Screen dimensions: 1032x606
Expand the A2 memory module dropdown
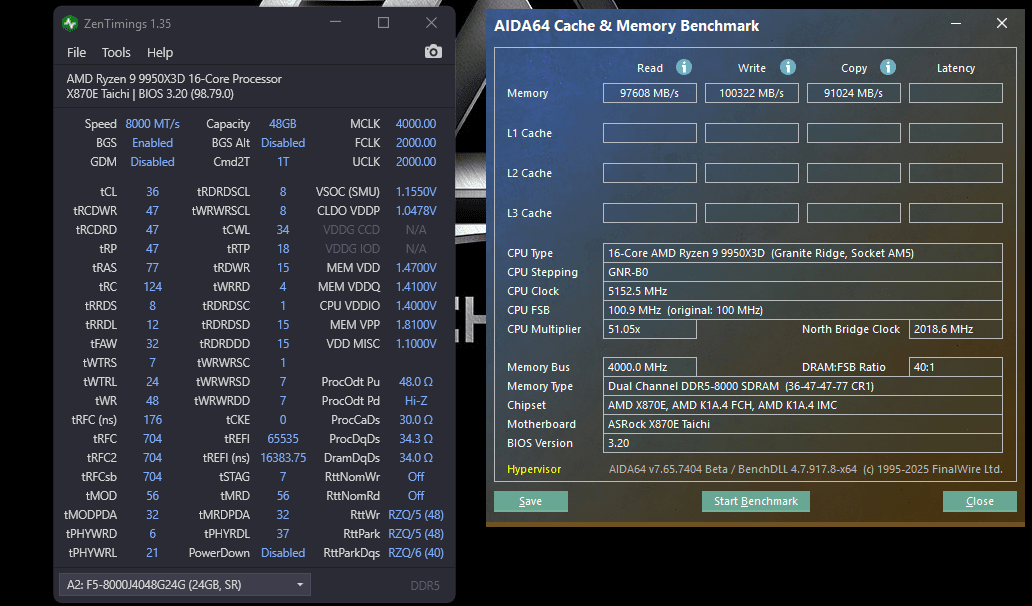click(x=185, y=584)
